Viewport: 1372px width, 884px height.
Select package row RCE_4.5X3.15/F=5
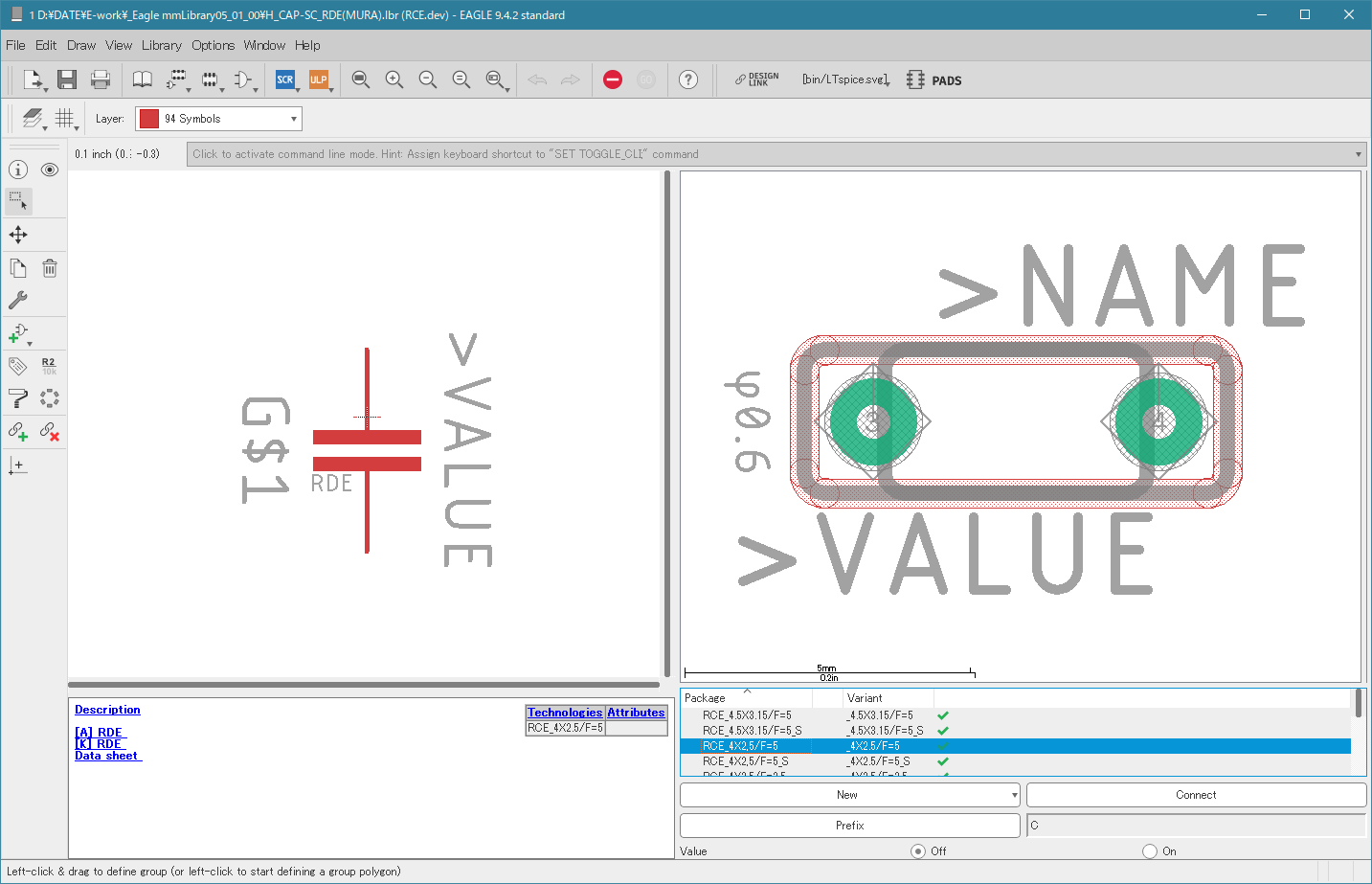[1016, 715]
